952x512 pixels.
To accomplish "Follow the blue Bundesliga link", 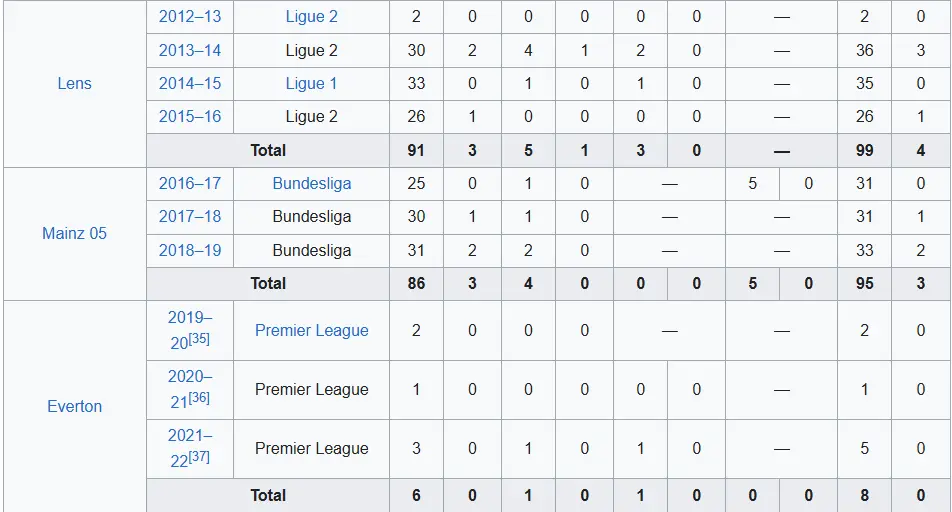I will click(x=311, y=183).
